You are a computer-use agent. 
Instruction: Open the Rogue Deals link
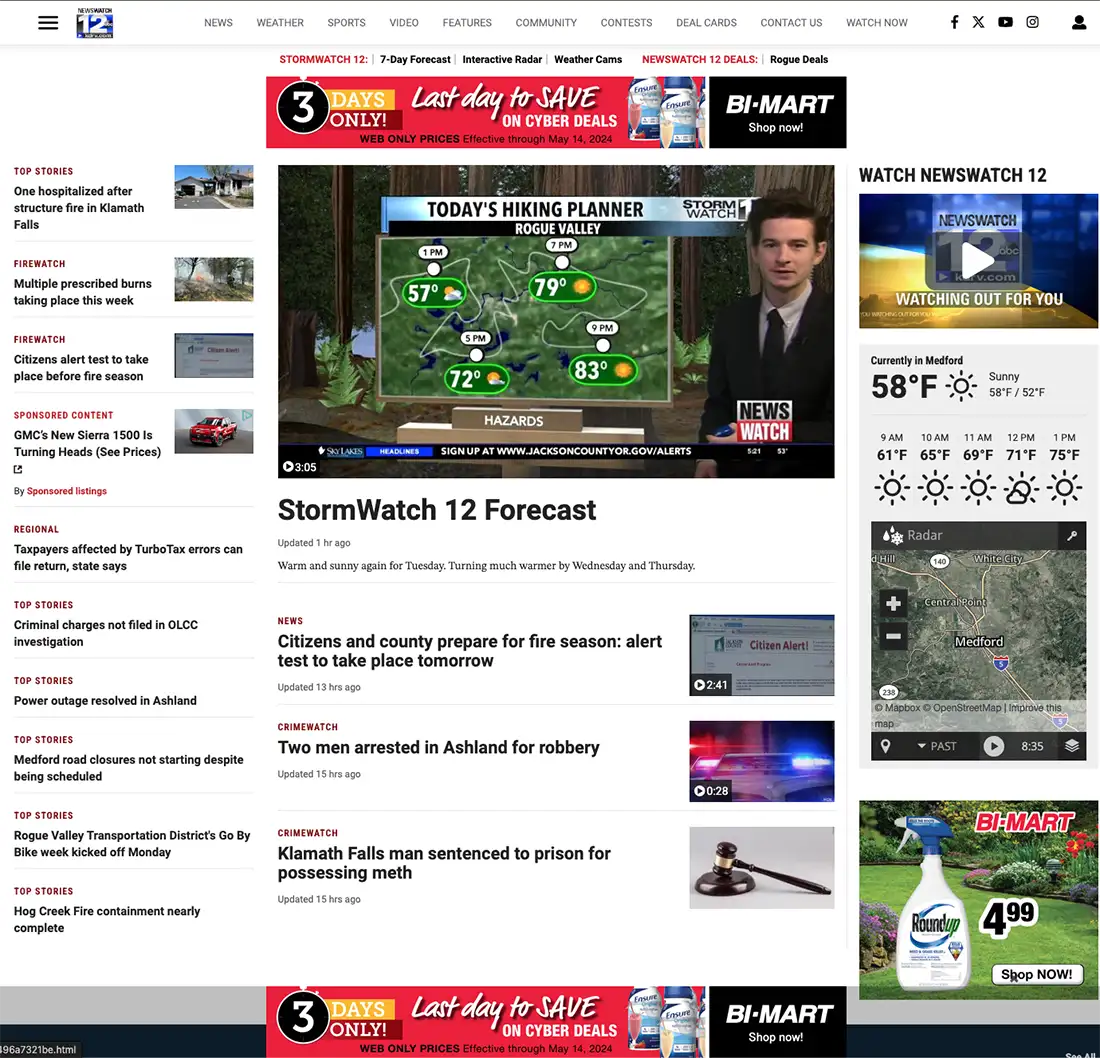799,60
